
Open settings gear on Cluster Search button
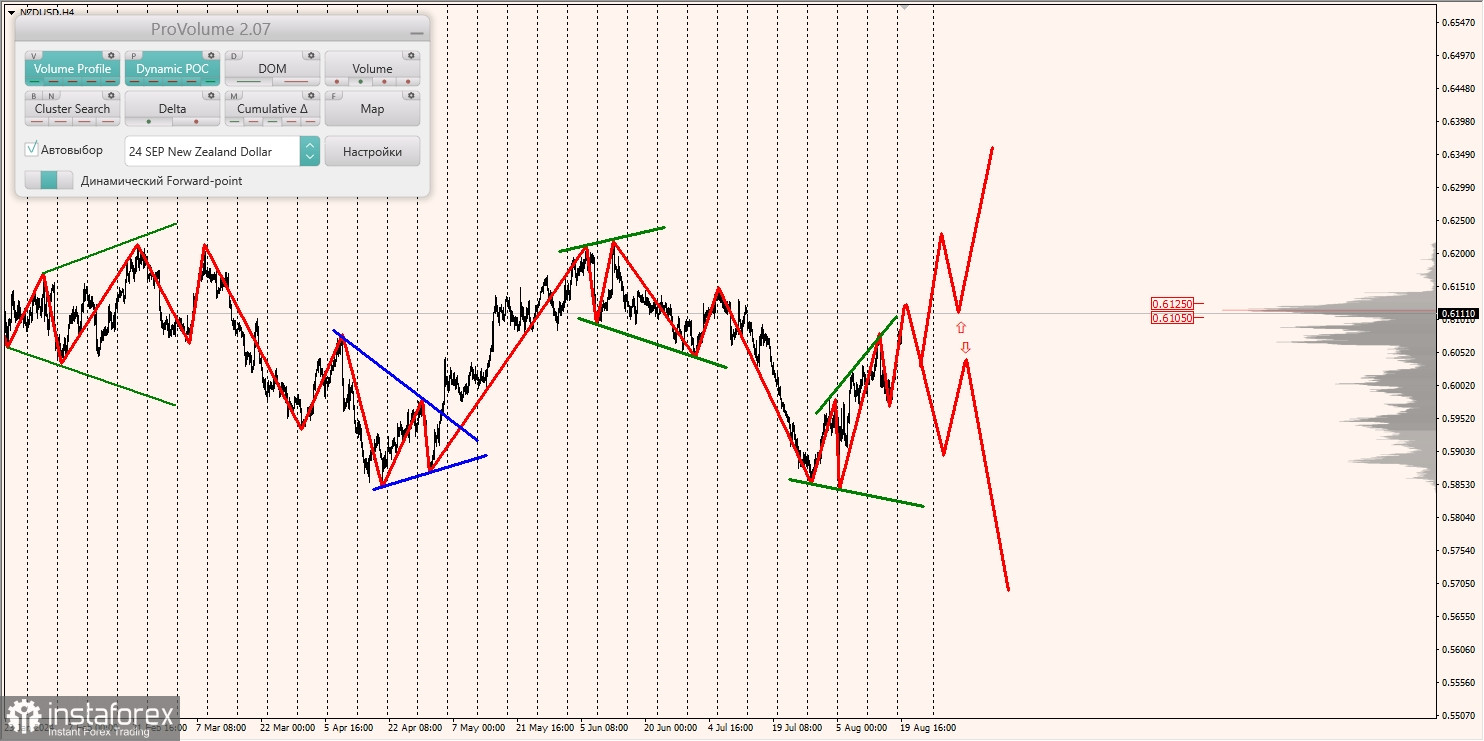coord(111,95)
